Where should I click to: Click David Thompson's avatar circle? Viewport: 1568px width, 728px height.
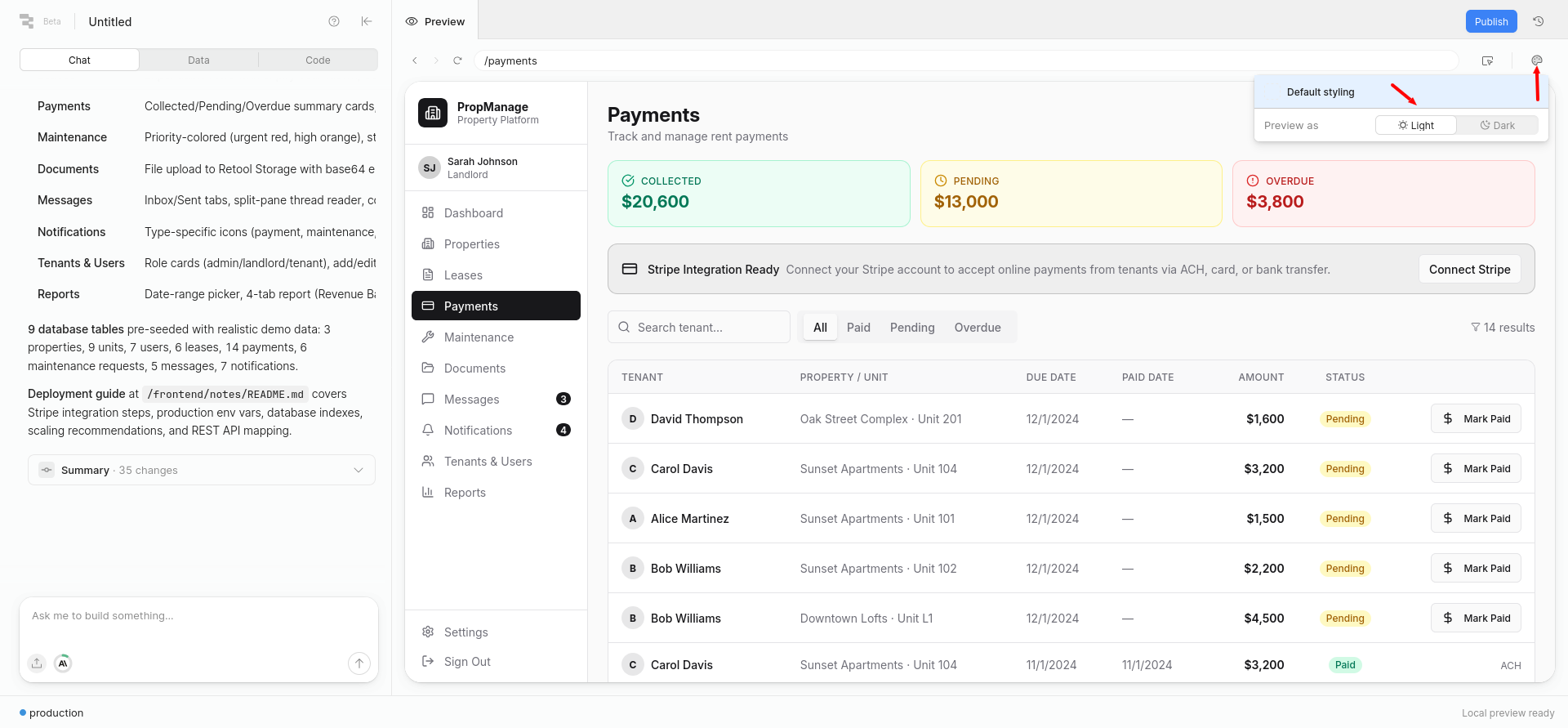tap(633, 418)
